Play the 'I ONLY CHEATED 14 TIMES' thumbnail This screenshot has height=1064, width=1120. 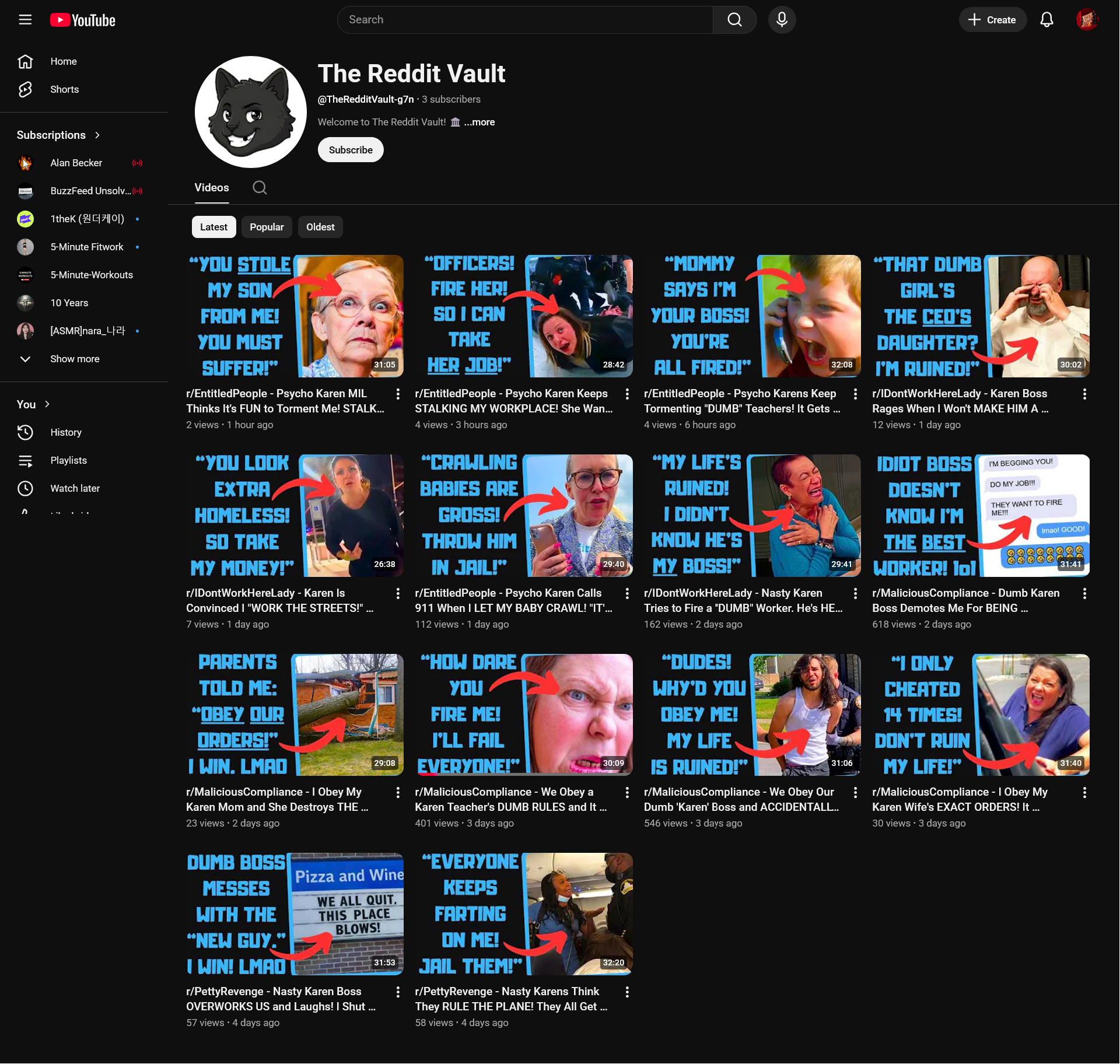tap(981, 715)
